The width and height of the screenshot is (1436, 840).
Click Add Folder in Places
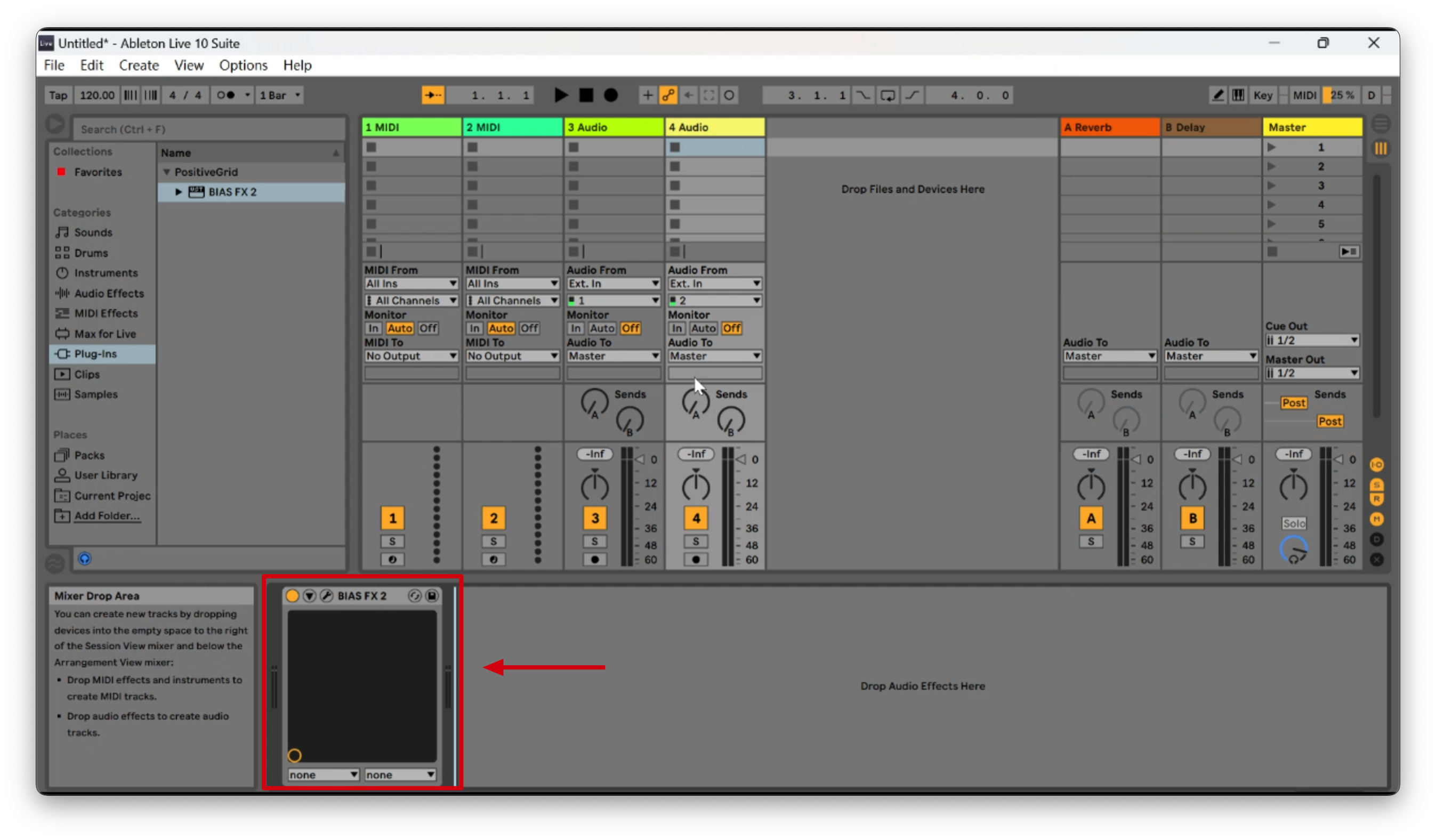107,515
